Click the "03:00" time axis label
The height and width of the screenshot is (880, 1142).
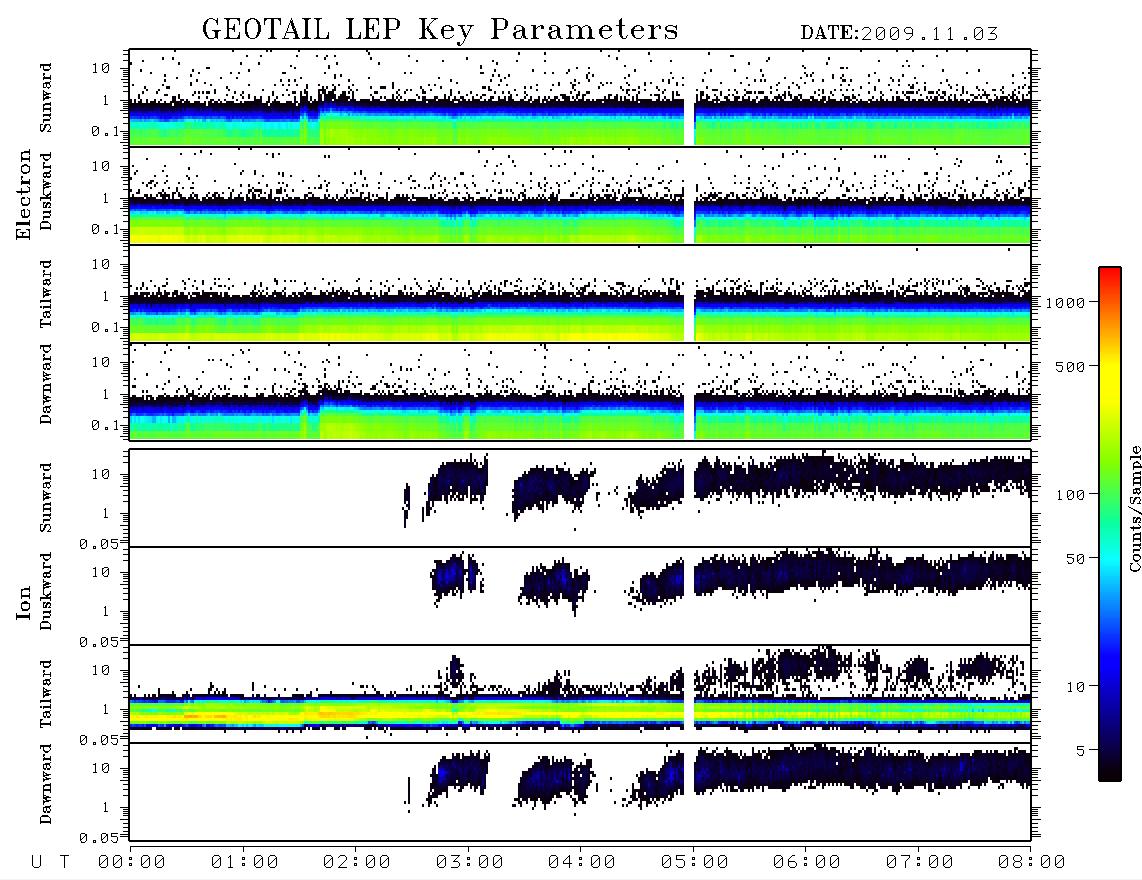(x=470, y=863)
